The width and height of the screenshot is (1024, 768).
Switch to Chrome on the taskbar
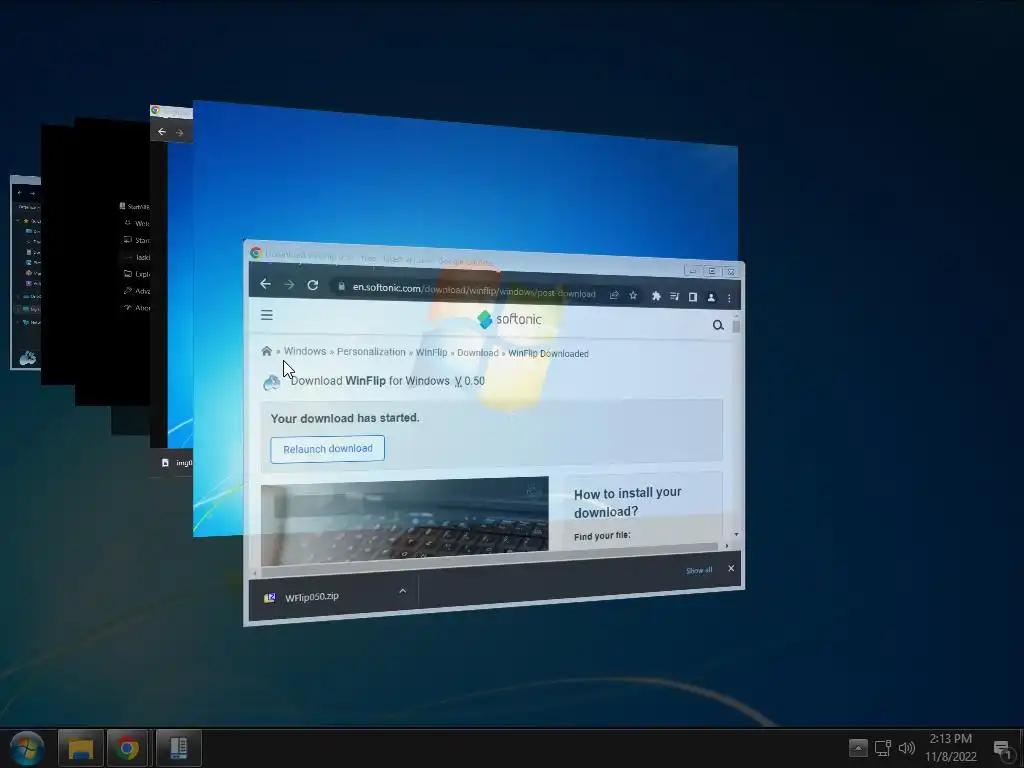pos(128,748)
